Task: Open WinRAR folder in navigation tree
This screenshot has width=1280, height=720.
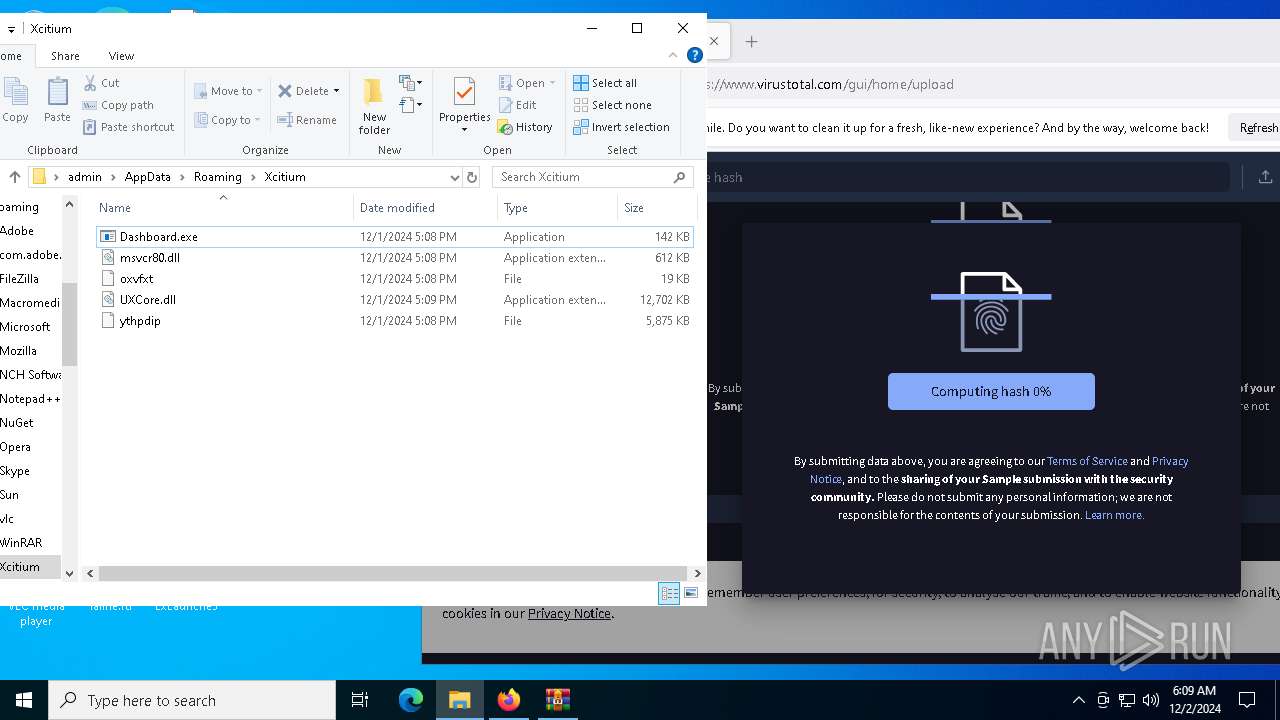Action: point(21,543)
